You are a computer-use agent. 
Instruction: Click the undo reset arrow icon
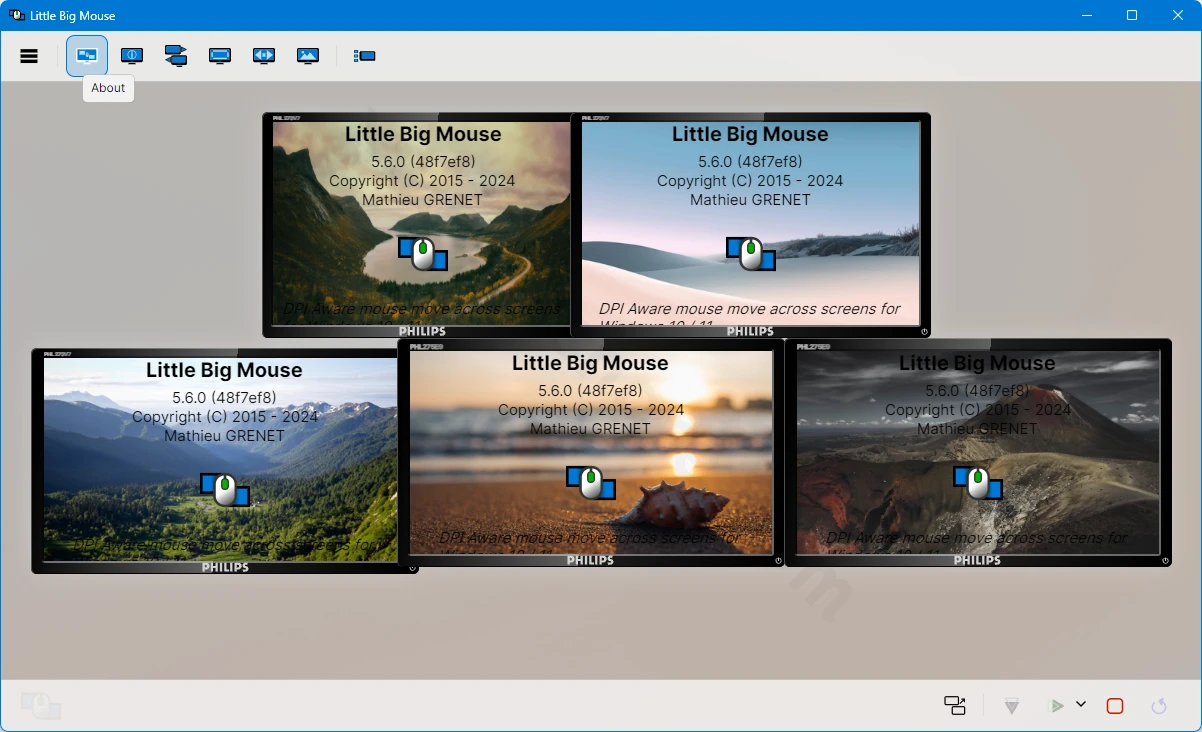point(1159,706)
